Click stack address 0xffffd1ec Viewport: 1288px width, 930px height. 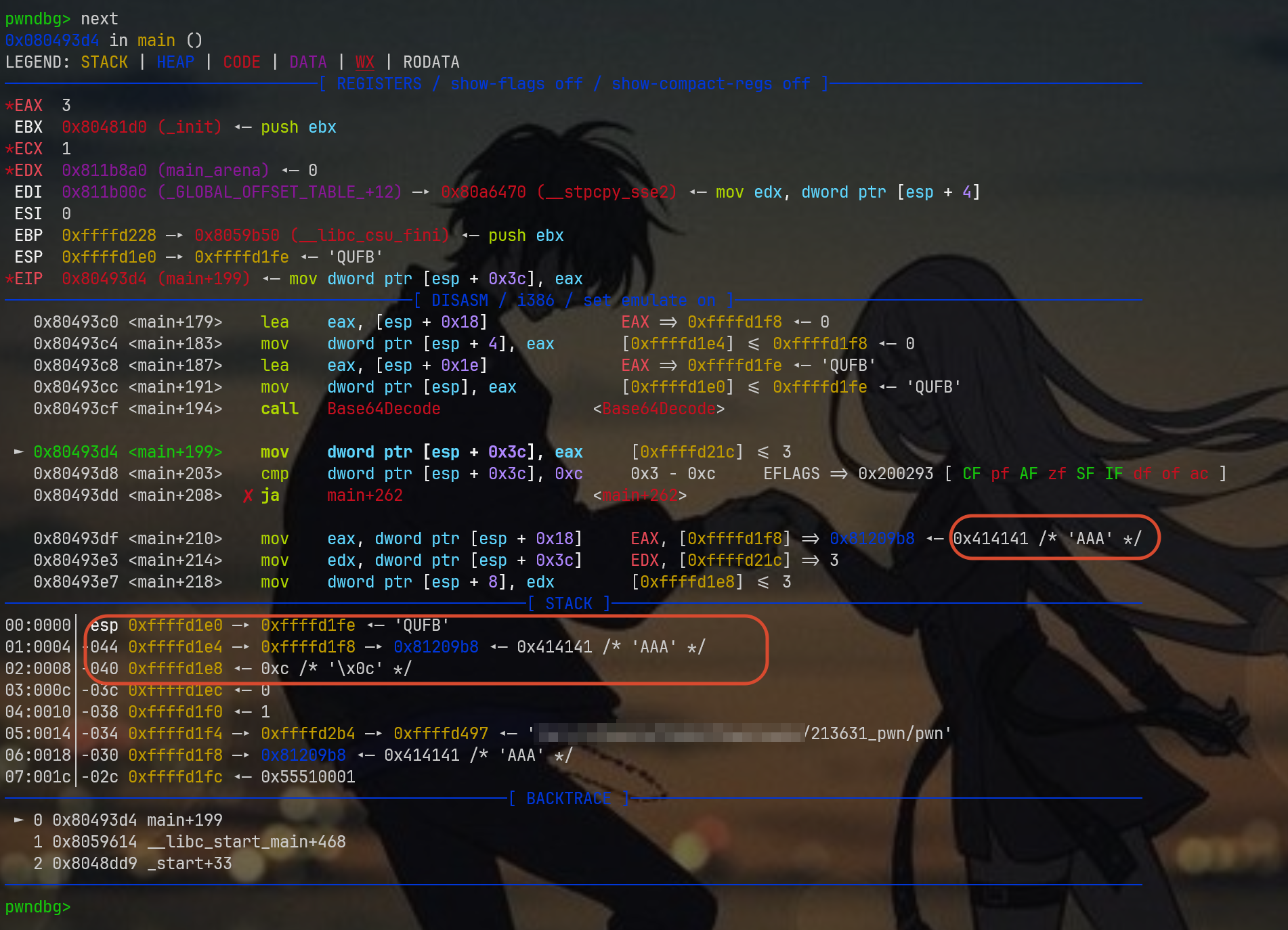(x=175, y=690)
